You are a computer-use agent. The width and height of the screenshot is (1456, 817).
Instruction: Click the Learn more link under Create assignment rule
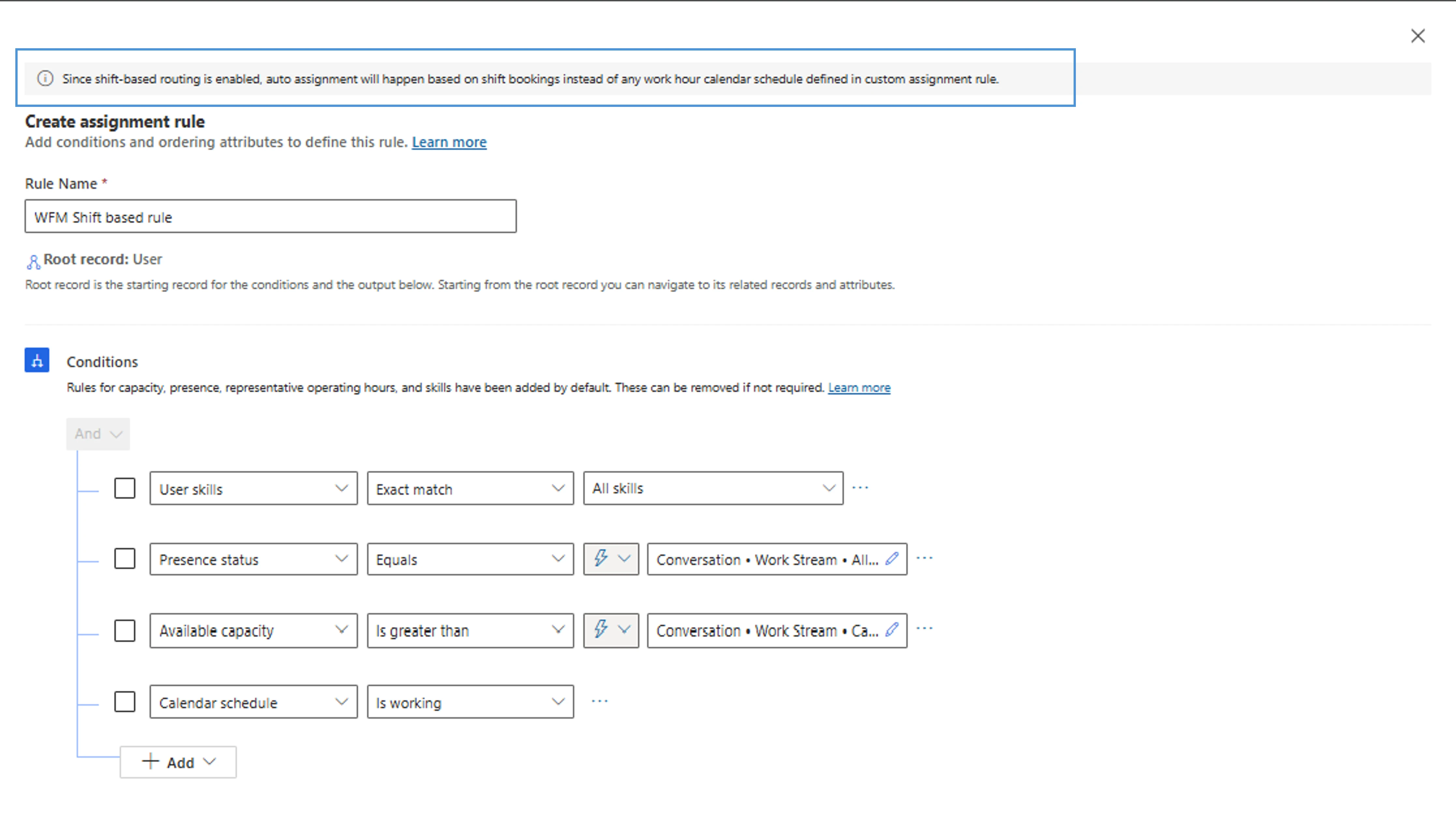(449, 142)
